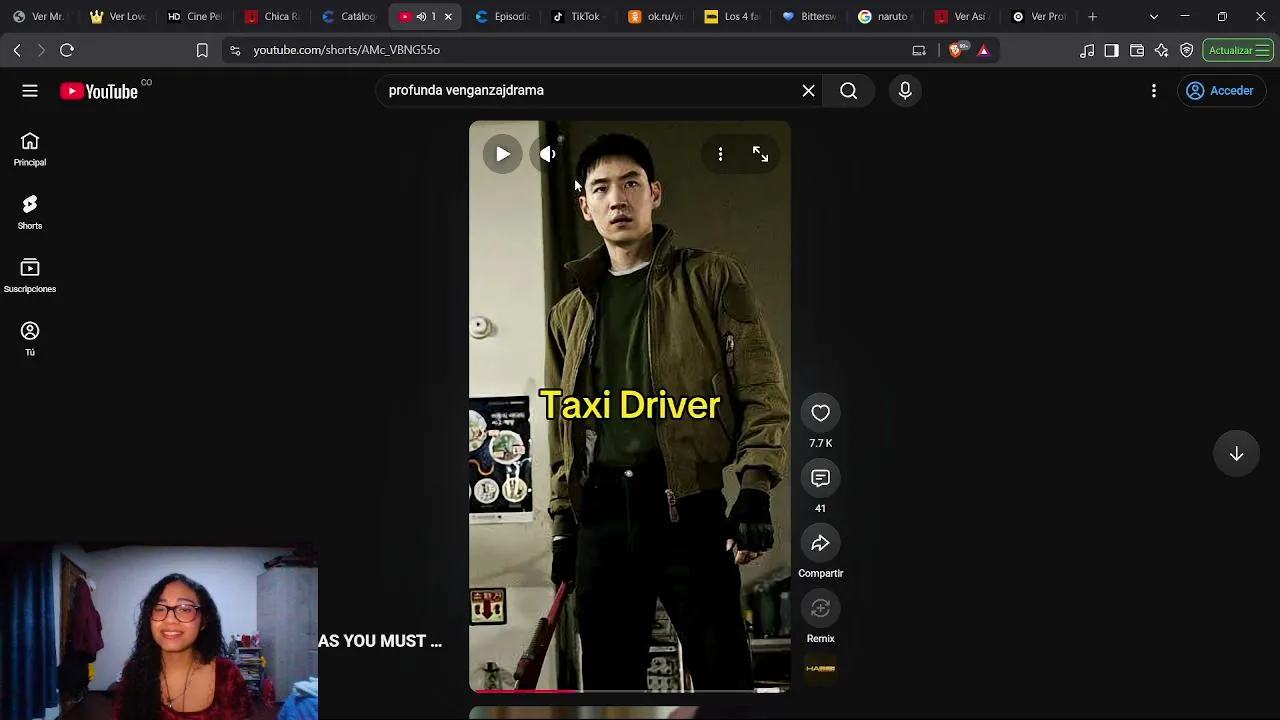
Task: Open the tab search dropdown chevron
Action: [1154, 17]
